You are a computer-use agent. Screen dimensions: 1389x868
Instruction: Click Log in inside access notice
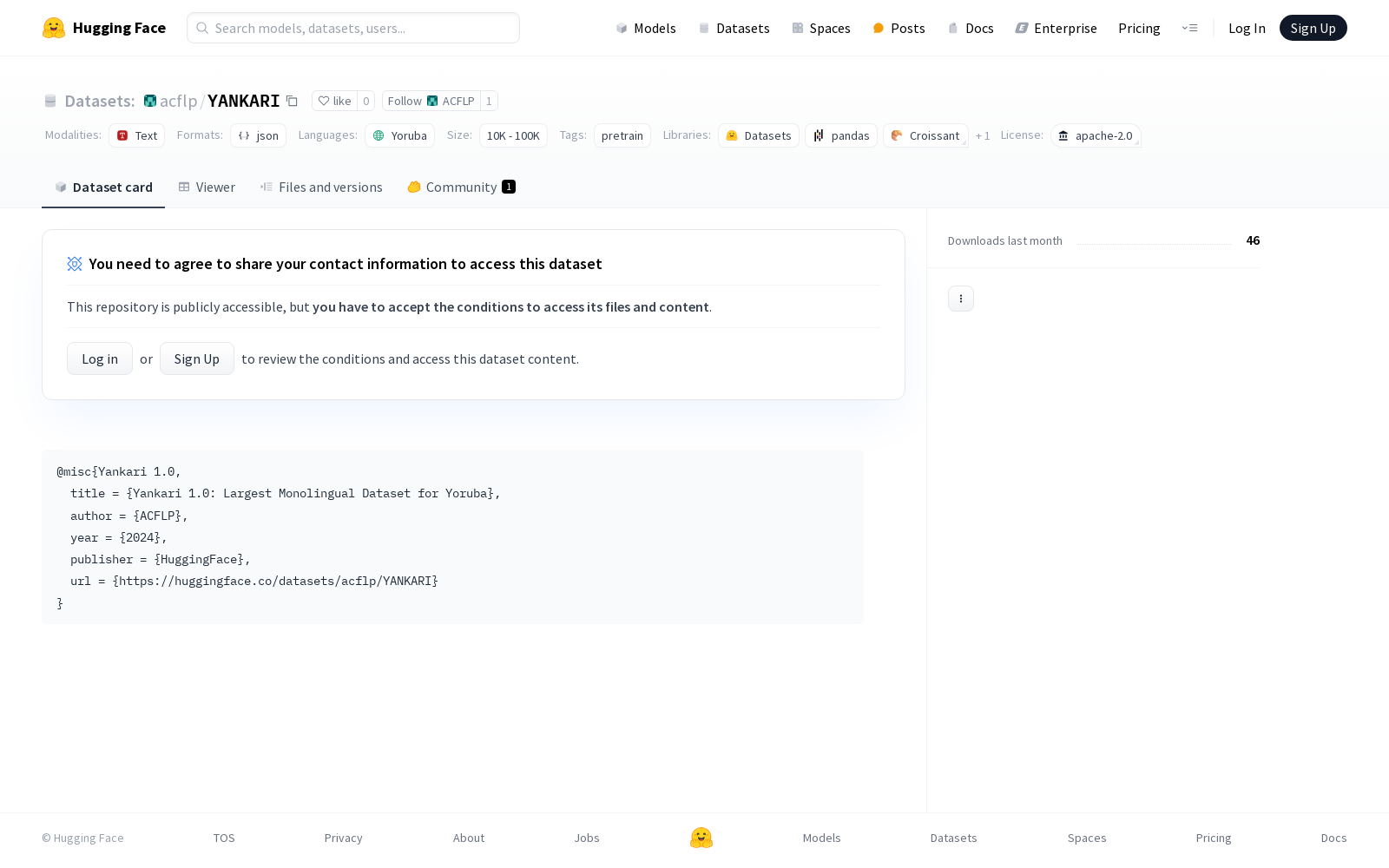100,358
